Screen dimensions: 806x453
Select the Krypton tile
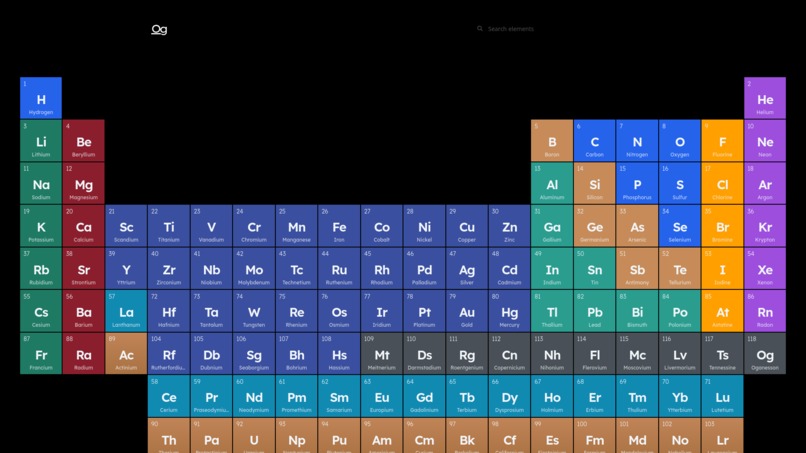765,226
